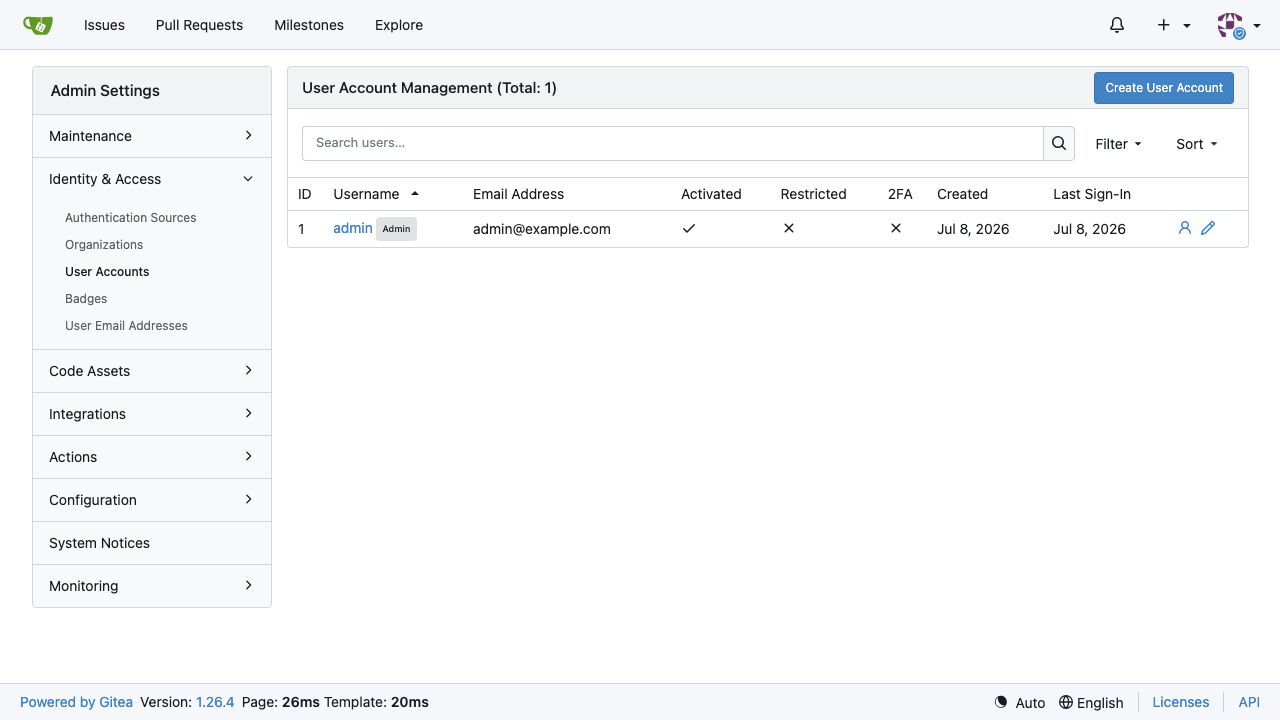Viewport: 1280px width, 720px height.
Task: Open the Sort dropdown
Action: [x=1197, y=144]
